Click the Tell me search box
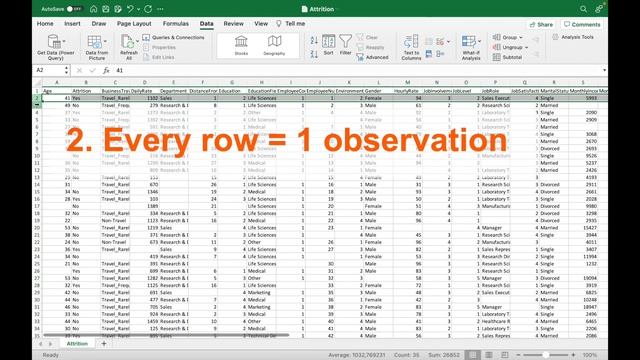 pos(291,24)
